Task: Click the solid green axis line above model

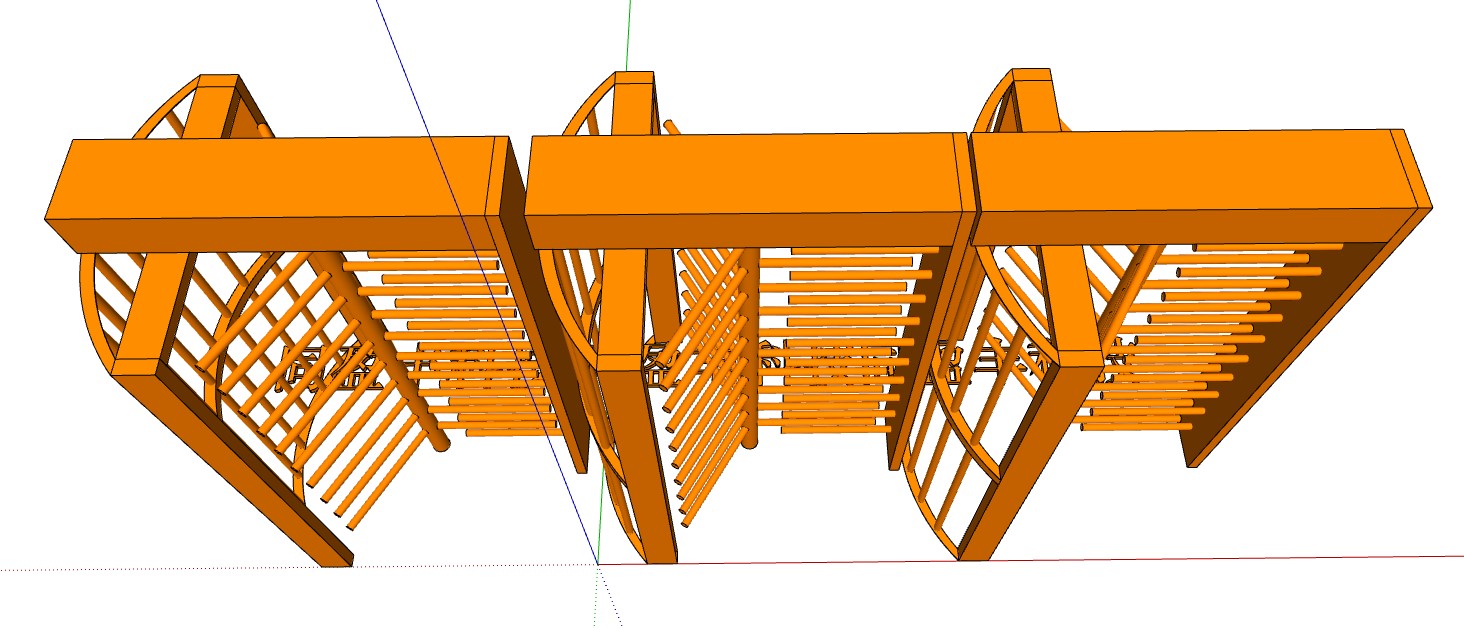Action: click(628, 35)
